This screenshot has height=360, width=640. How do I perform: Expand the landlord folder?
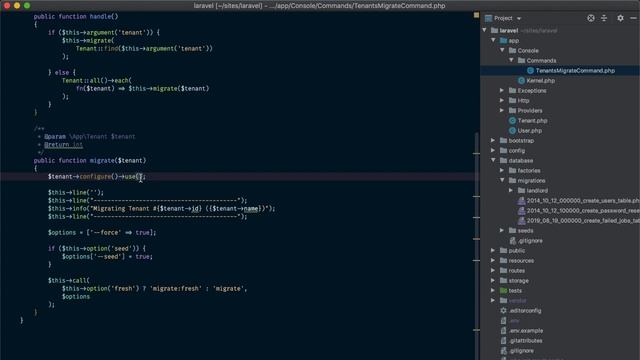click(511, 190)
